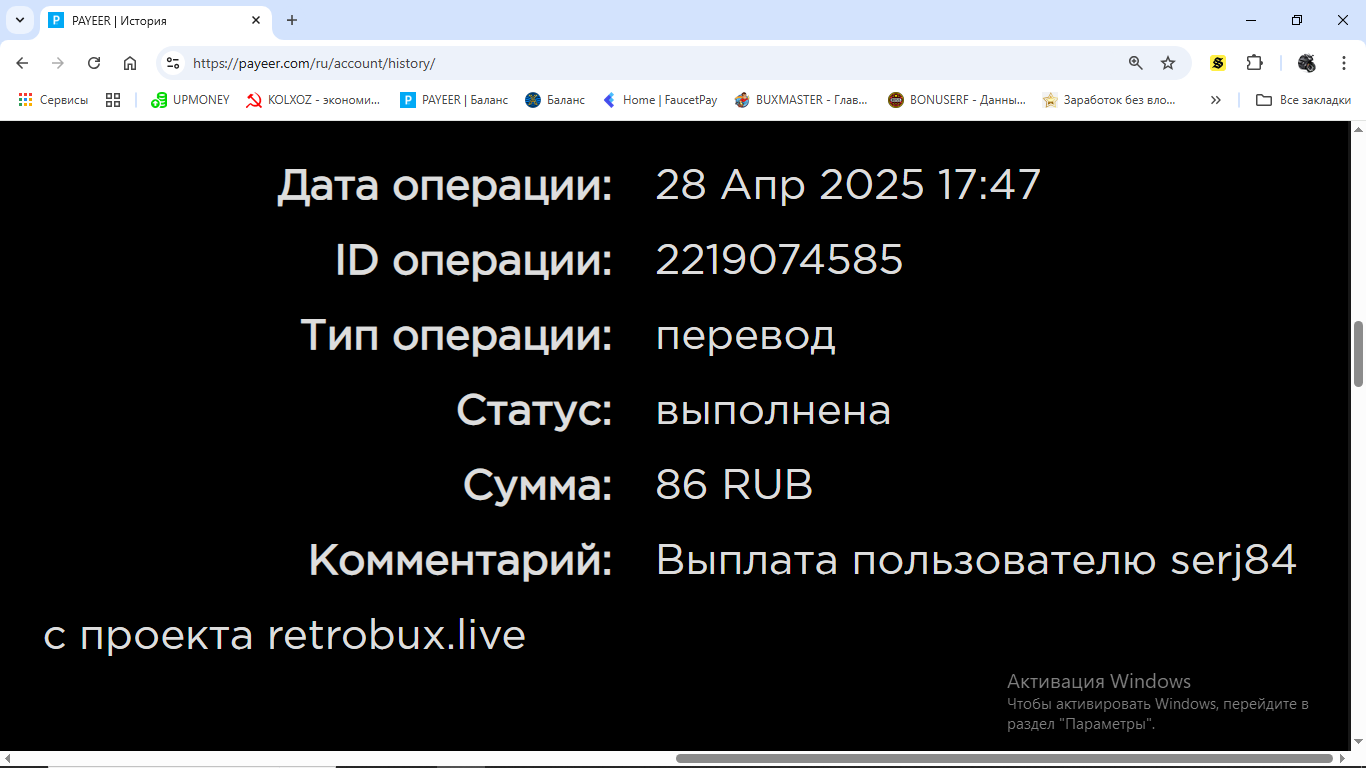Click the vertical scrollbar thumb

click(1358, 354)
